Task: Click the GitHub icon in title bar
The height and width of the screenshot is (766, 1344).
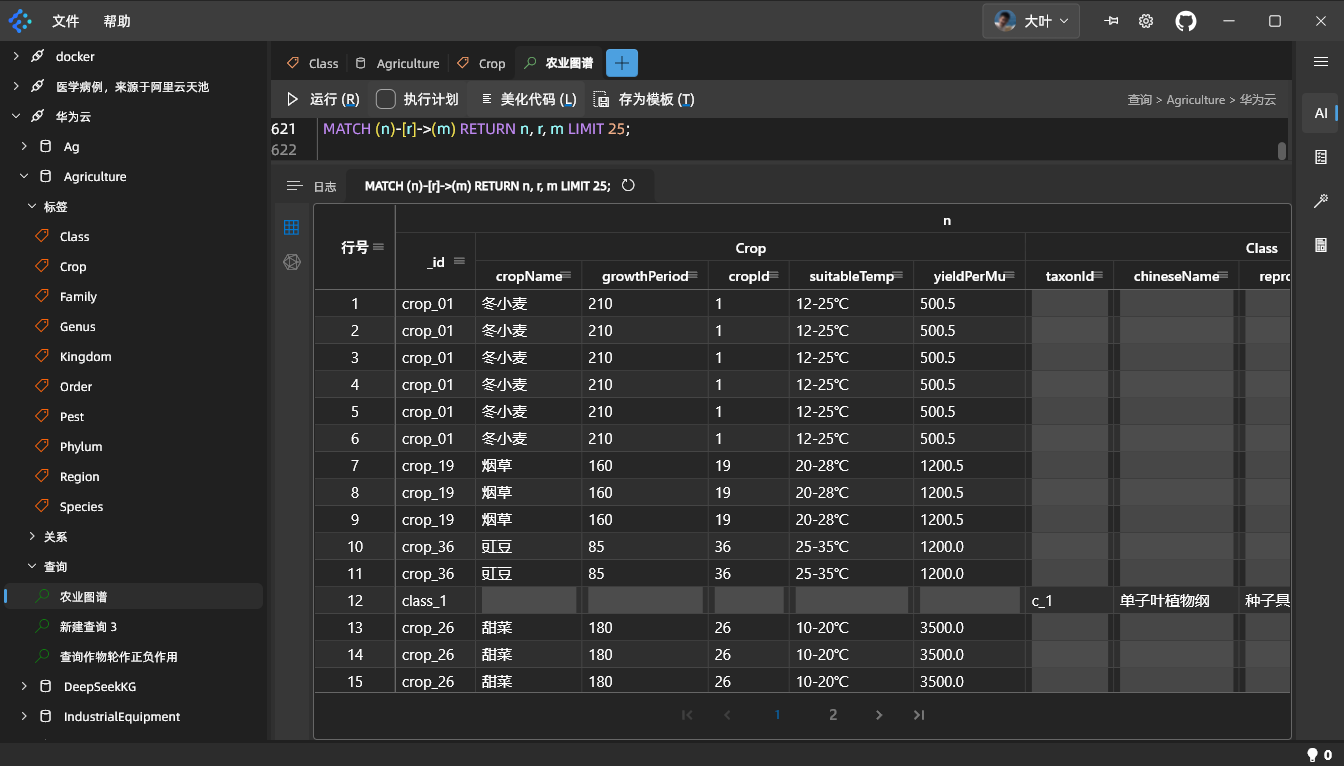Action: 1186,21
